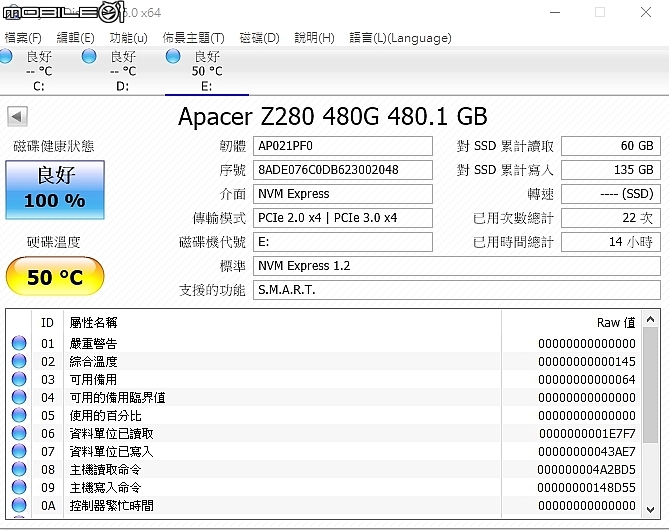The image size is (669, 530).
Task: Click the 50 °C temperature indicator
Action: click(x=55, y=277)
